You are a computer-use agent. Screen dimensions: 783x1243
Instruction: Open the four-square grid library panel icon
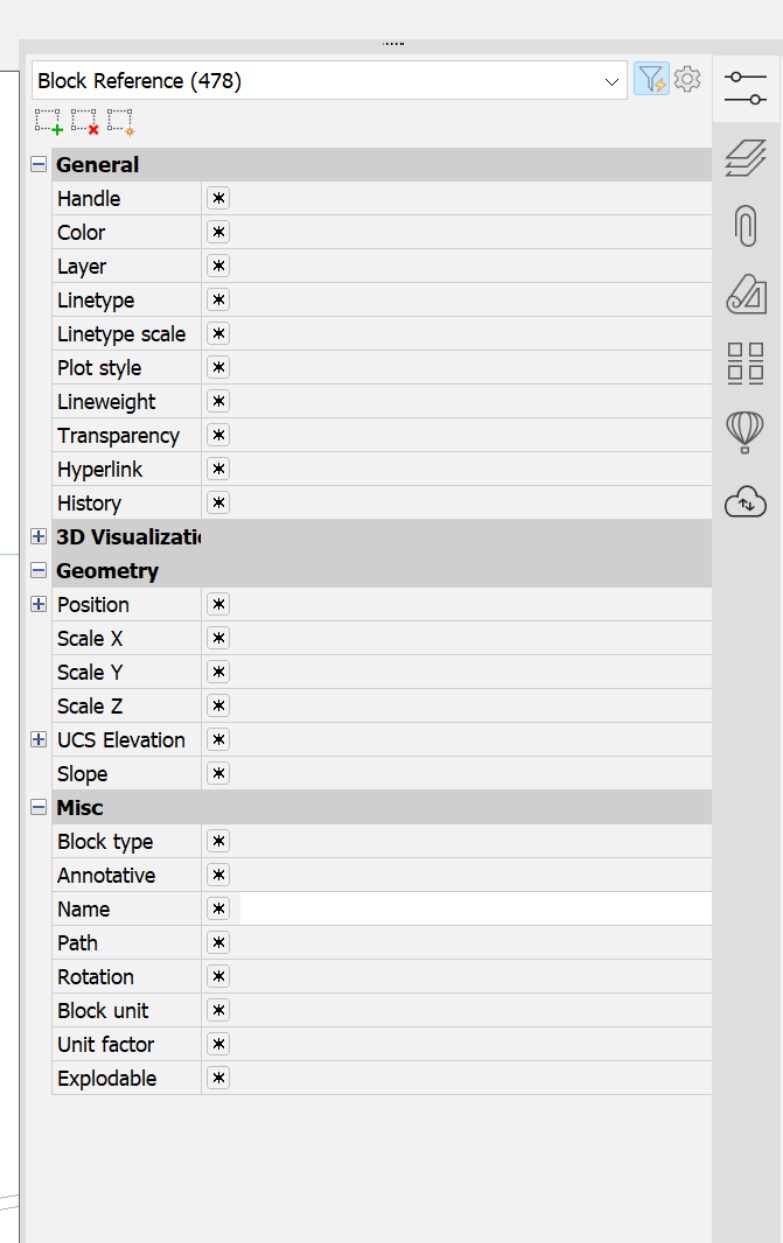coord(745,363)
